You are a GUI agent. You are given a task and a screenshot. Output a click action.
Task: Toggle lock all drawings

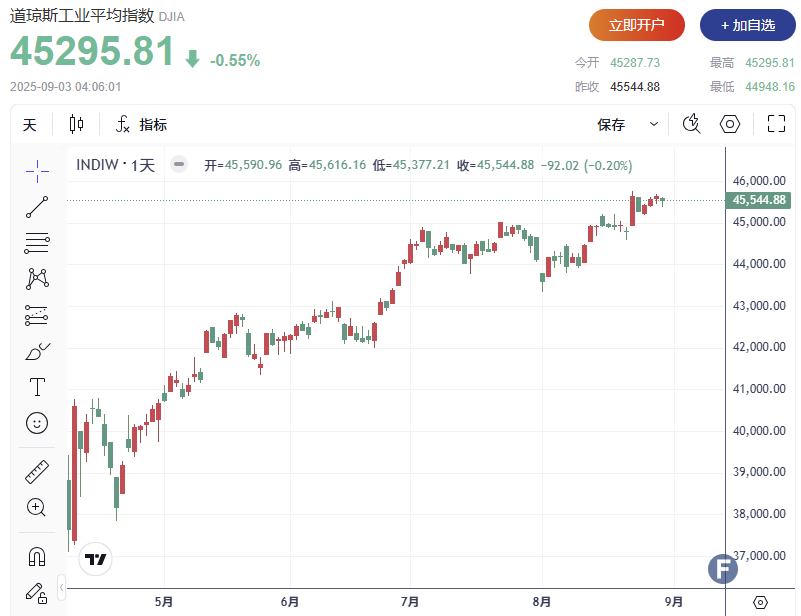coord(37,592)
